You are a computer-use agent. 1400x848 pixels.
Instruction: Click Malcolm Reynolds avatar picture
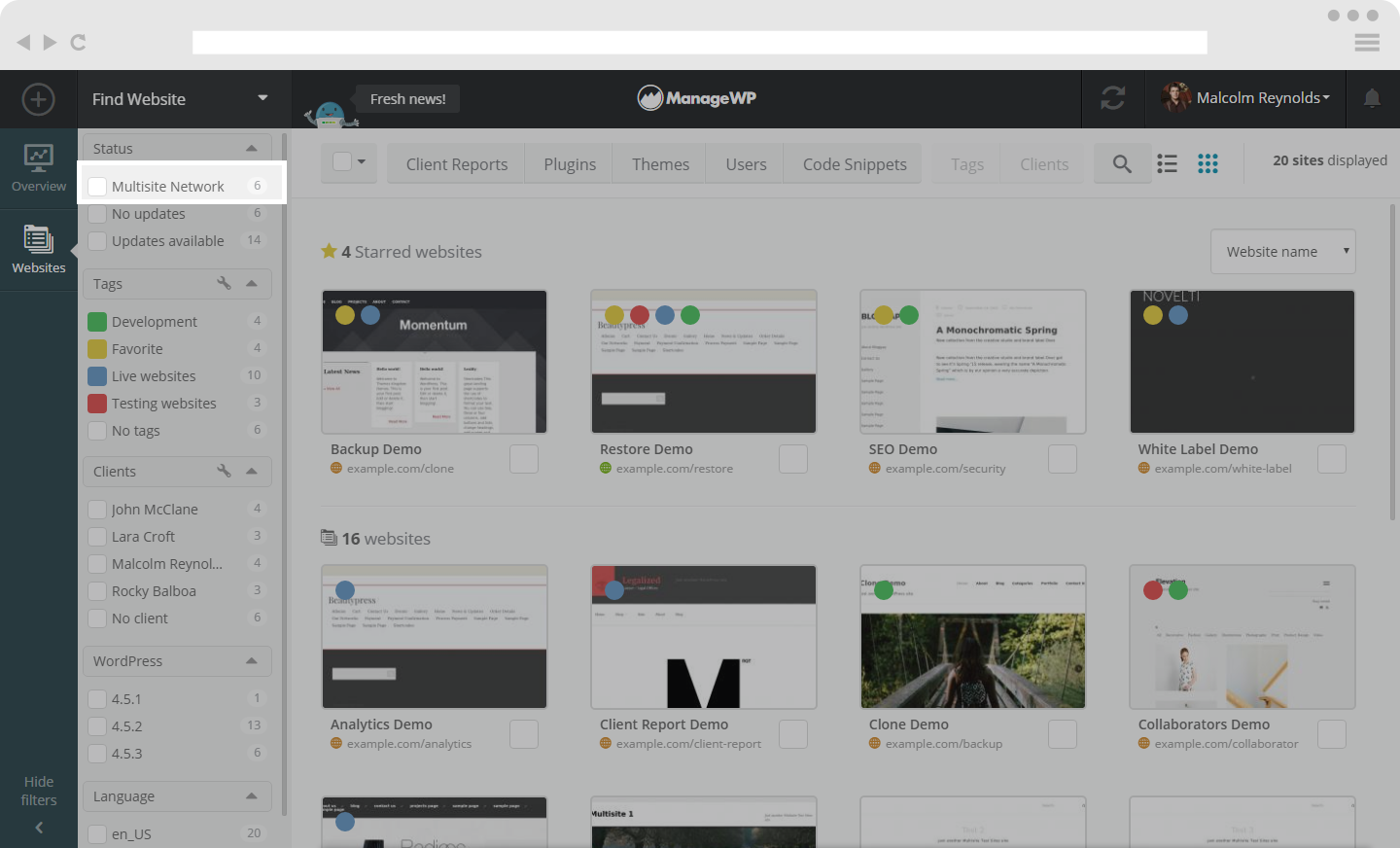click(x=1175, y=97)
